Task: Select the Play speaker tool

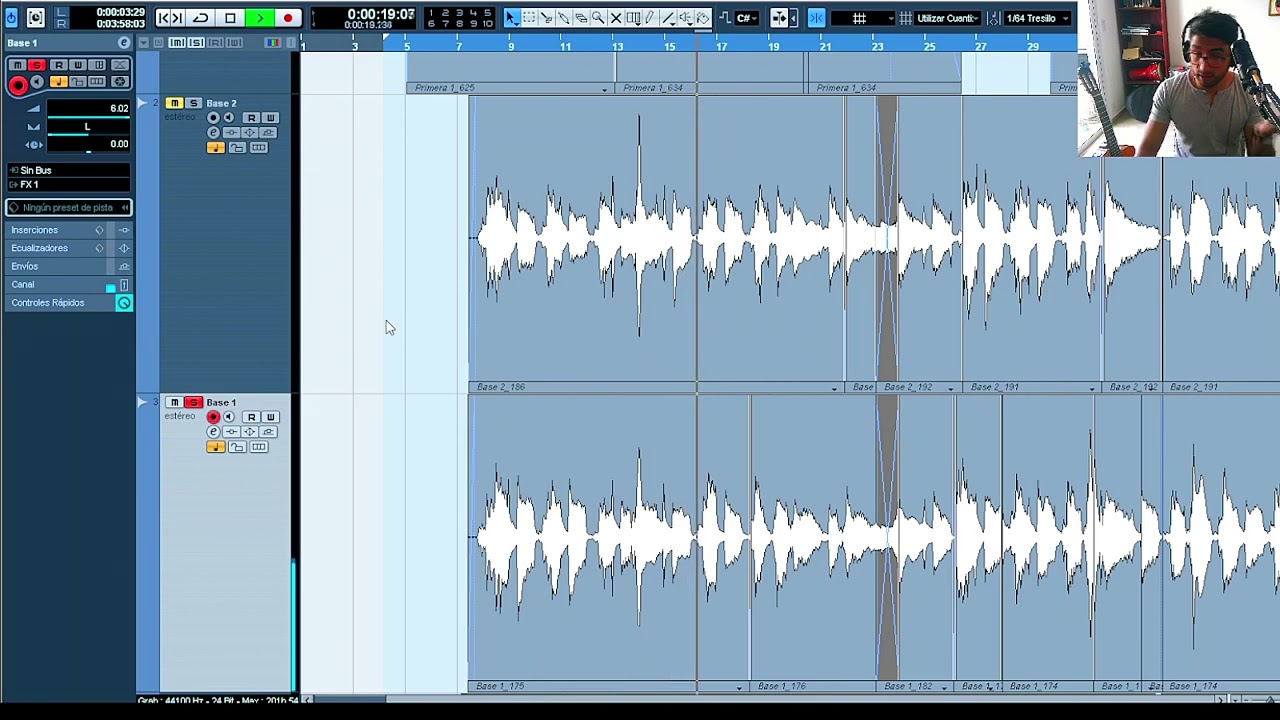Action: pos(685,18)
